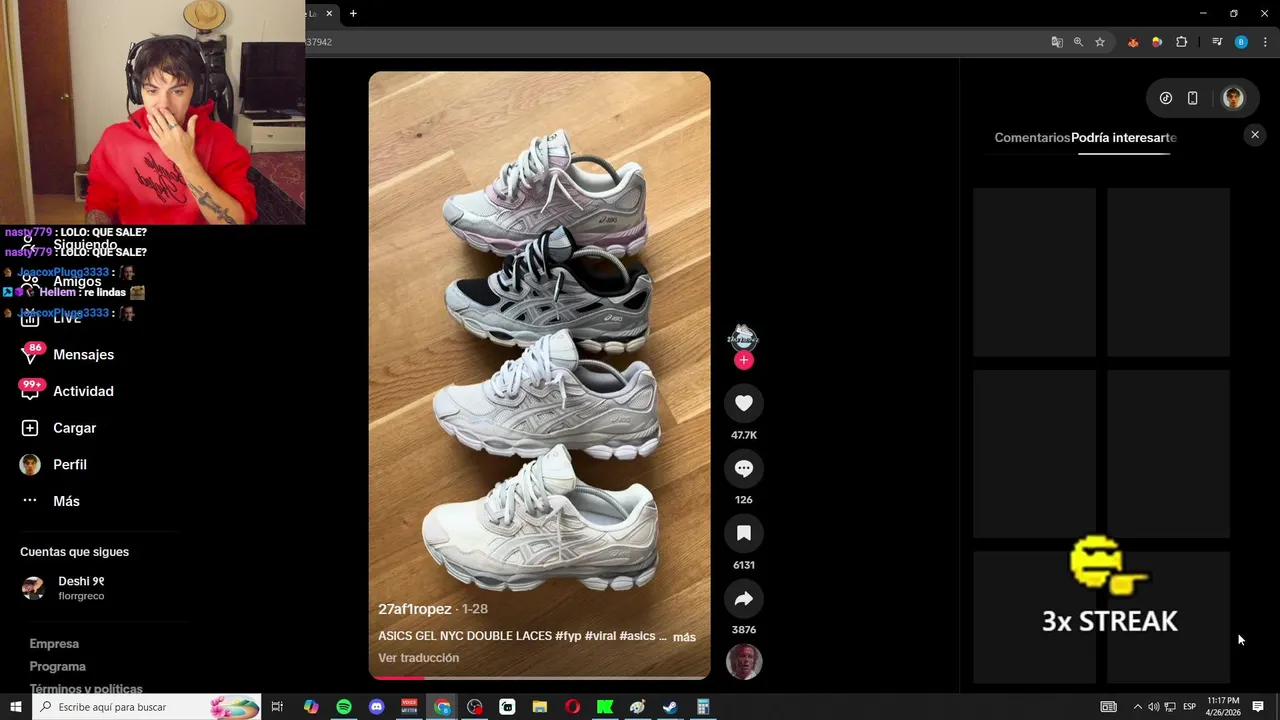Open creator avatar above the follow badge
1280x720 pixels.
[743, 336]
